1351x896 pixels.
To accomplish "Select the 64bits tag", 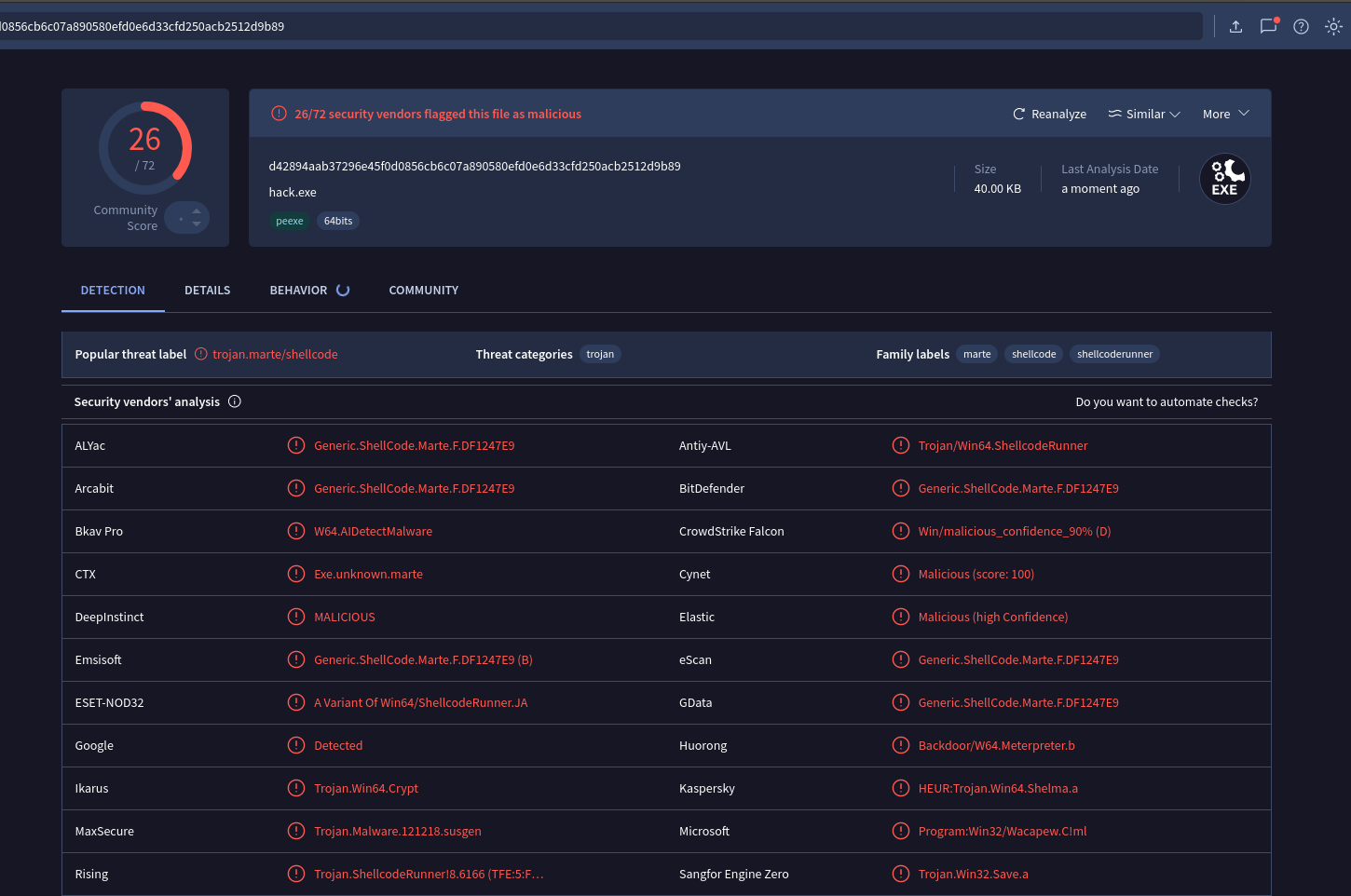I will click(338, 221).
